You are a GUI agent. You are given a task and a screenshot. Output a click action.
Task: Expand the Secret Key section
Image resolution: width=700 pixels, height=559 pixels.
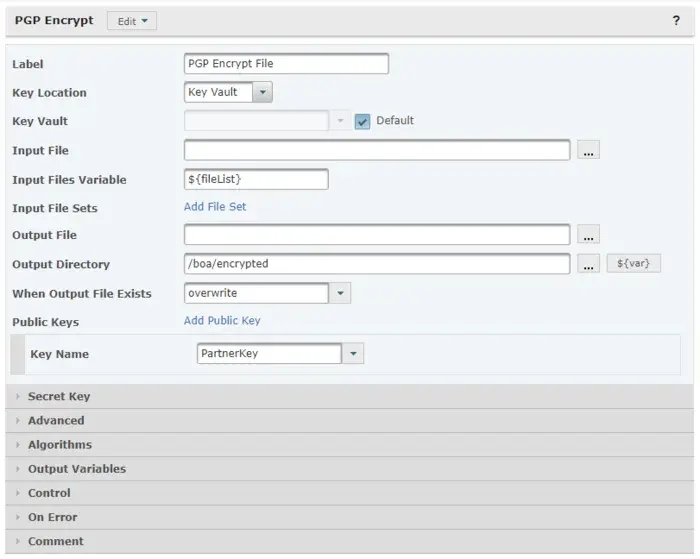[x=350, y=396]
